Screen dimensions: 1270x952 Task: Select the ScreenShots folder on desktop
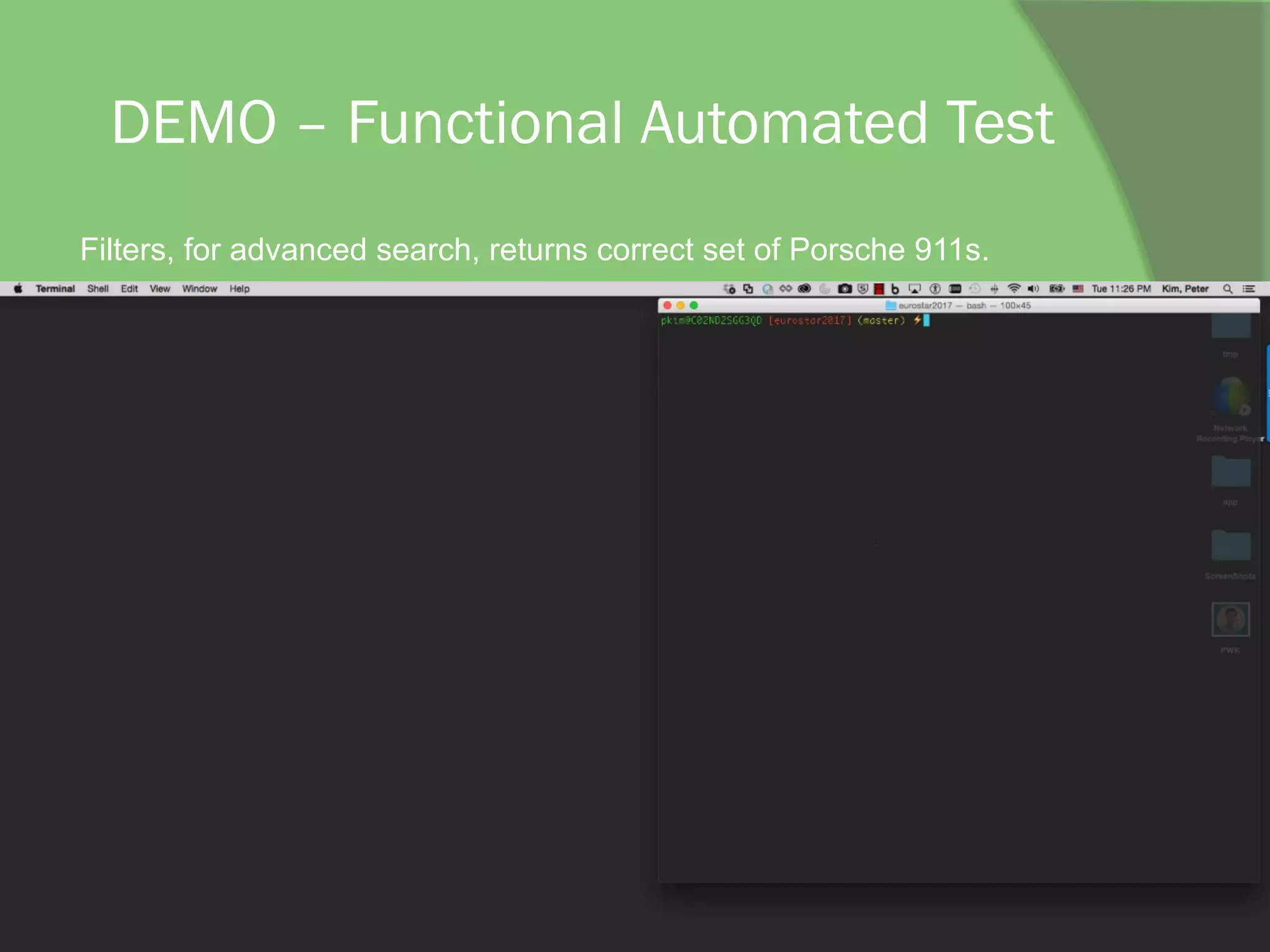click(x=1230, y=555)
